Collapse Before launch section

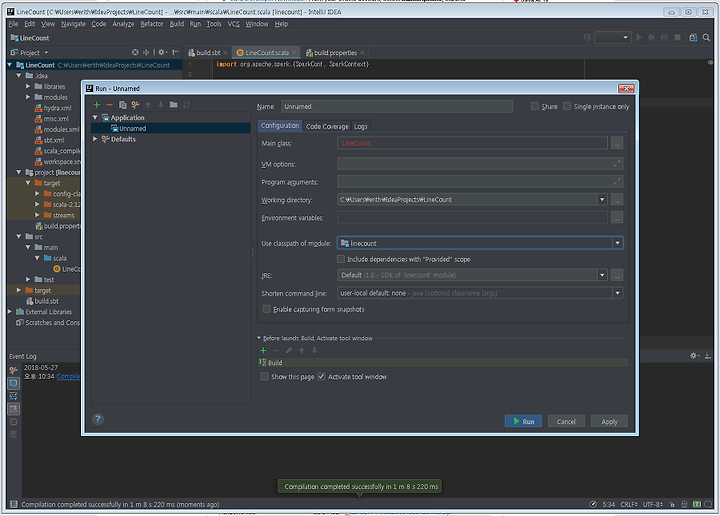(259, 338)
